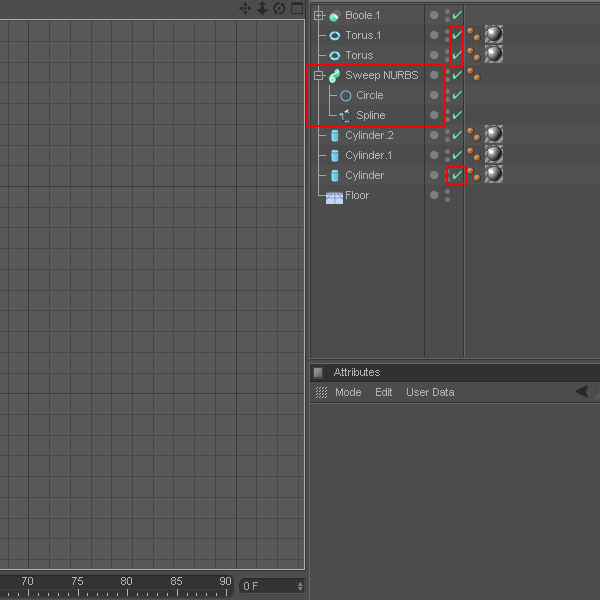
Task: Select the Floor object name
Action: [357, 195]
